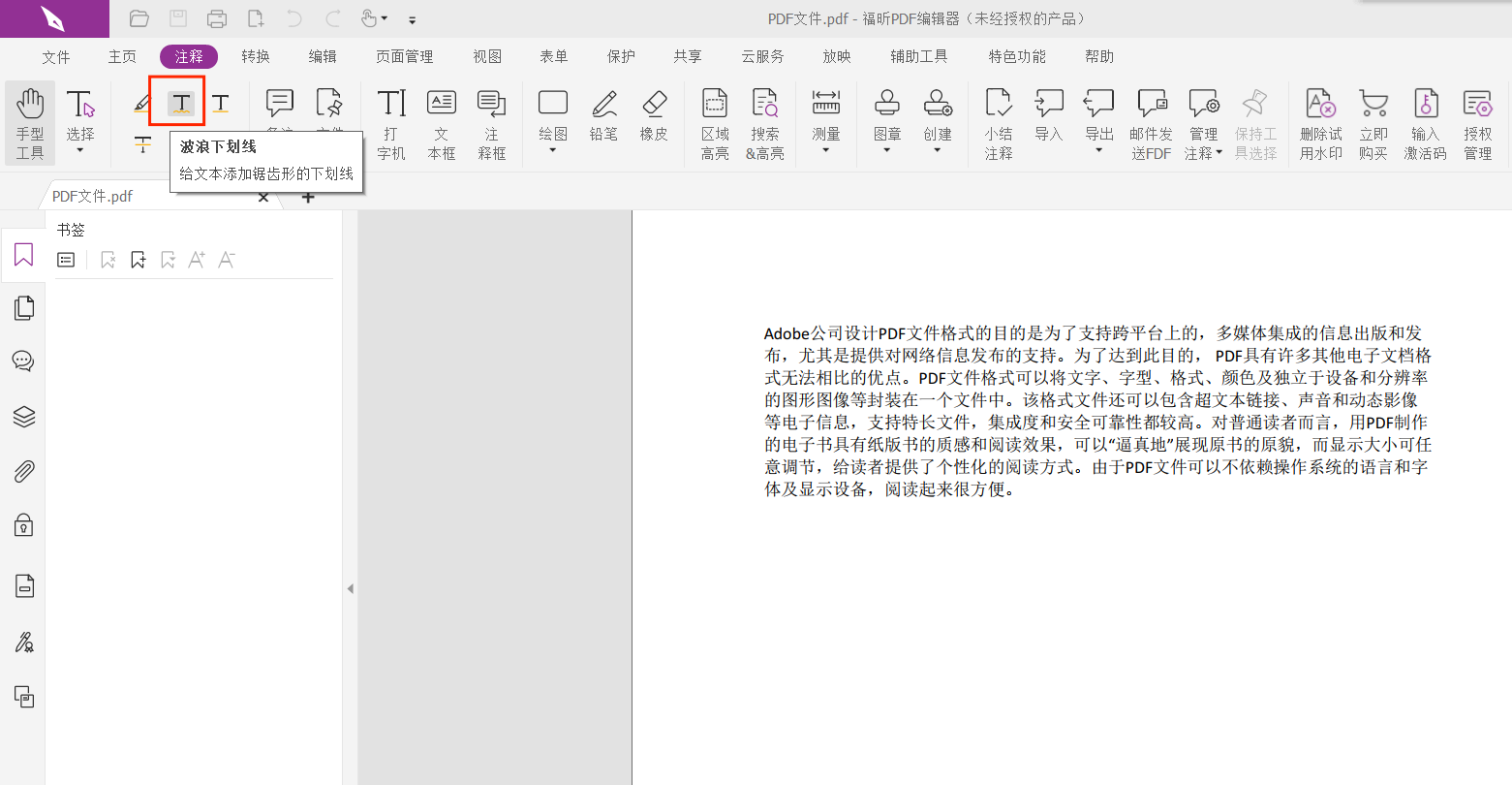
Task: Click enlarge bookmark font size icon
Action: click(x=197, y=260)
